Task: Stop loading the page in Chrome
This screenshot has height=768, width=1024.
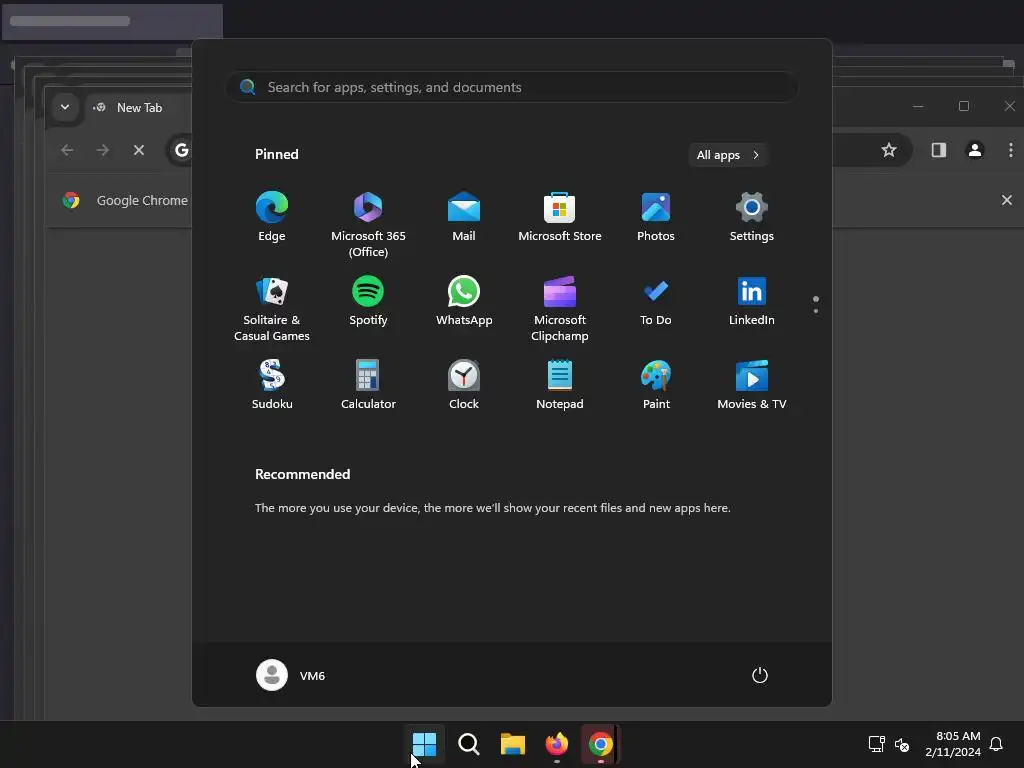Action: 138,150
